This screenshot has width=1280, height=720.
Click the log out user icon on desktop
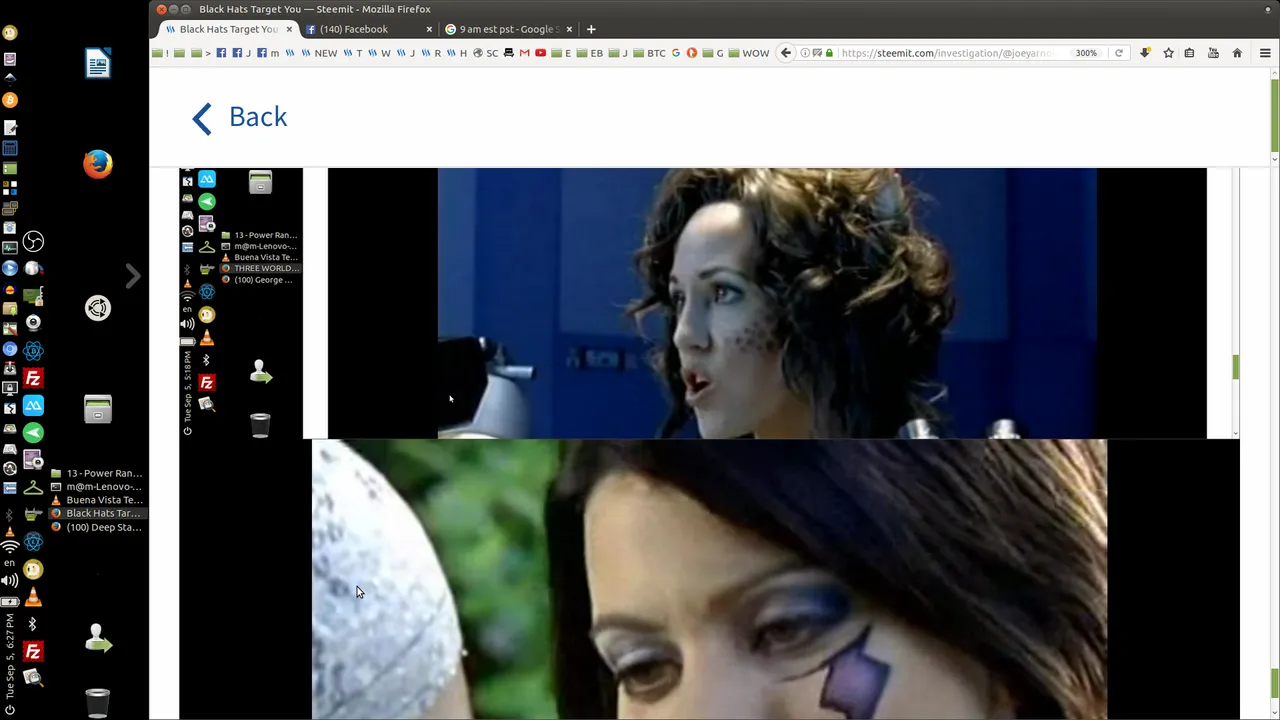tap(98, 638)
